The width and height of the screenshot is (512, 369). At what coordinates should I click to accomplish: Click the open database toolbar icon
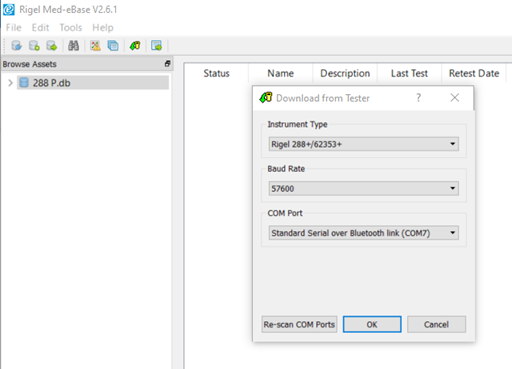[x=16, y=45]
